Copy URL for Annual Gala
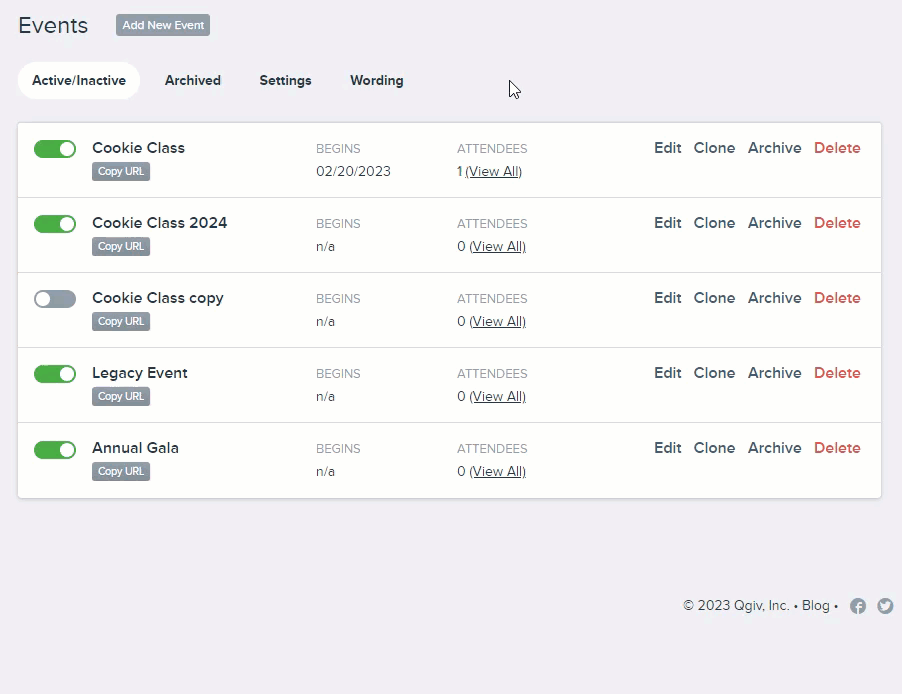 tap(121, 472)
